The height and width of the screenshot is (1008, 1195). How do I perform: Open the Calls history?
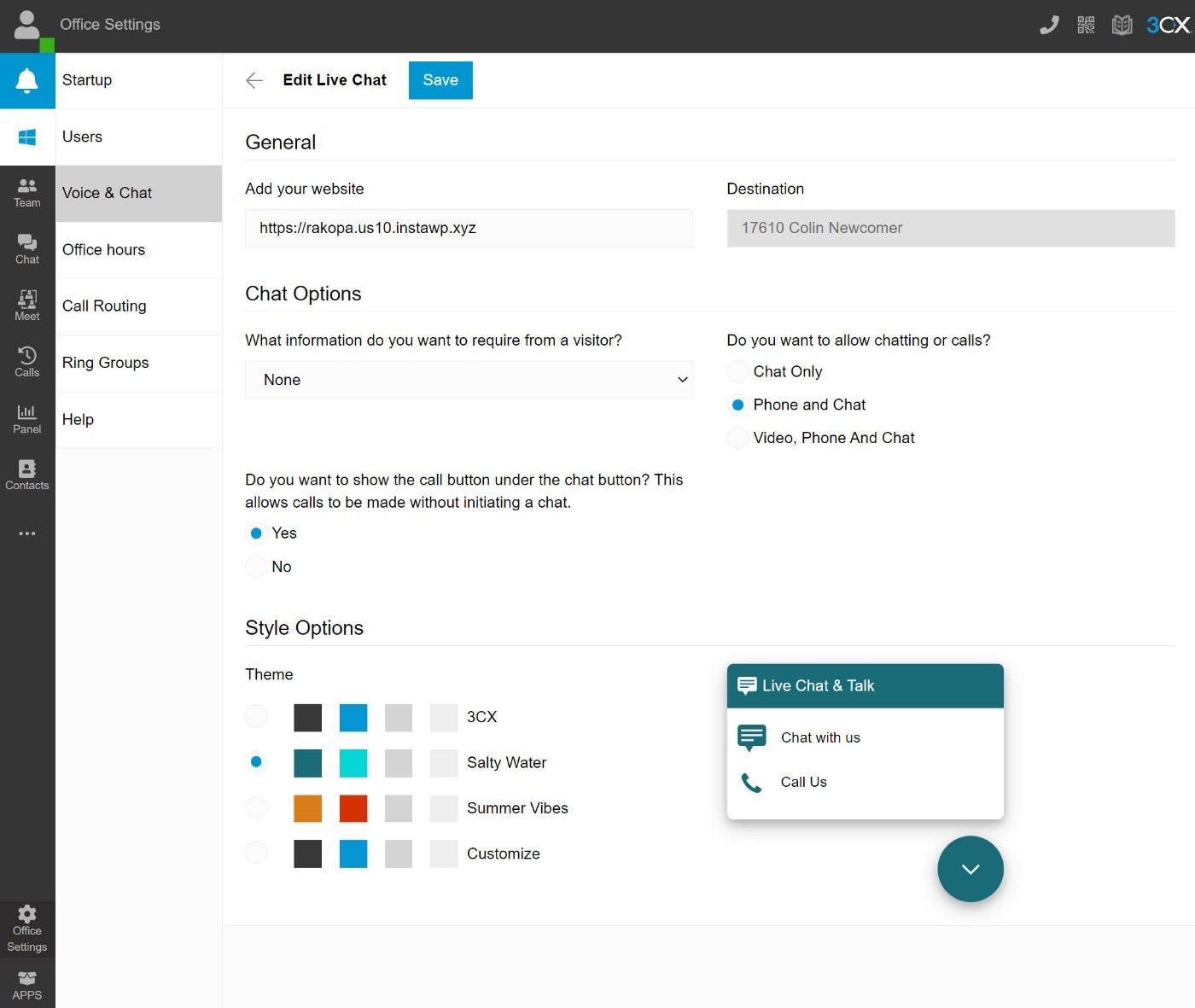27,362
